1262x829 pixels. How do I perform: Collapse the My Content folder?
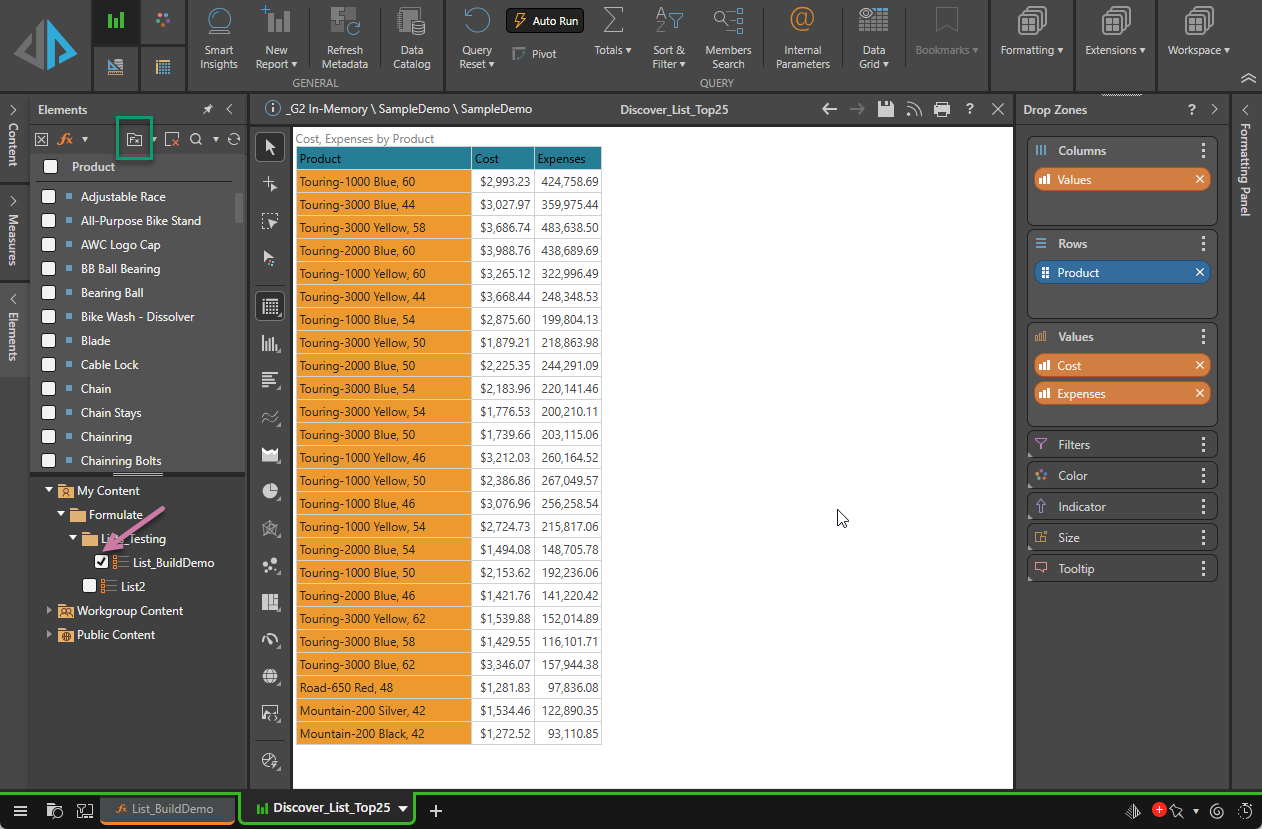(x=49, y=491)
